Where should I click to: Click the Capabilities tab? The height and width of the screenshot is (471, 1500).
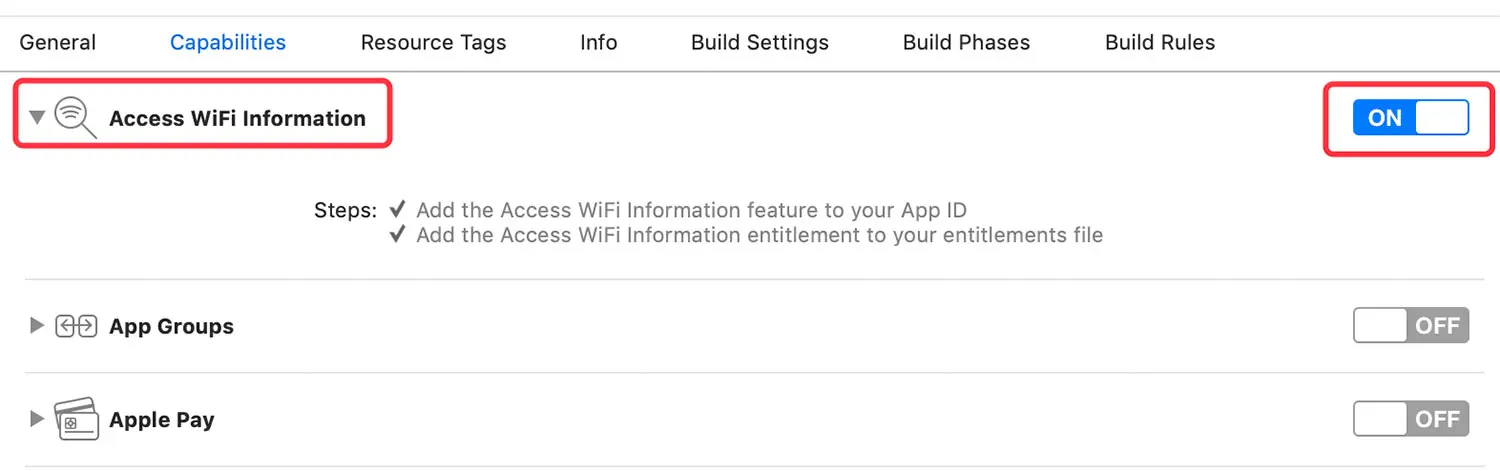tap(228, 43)
